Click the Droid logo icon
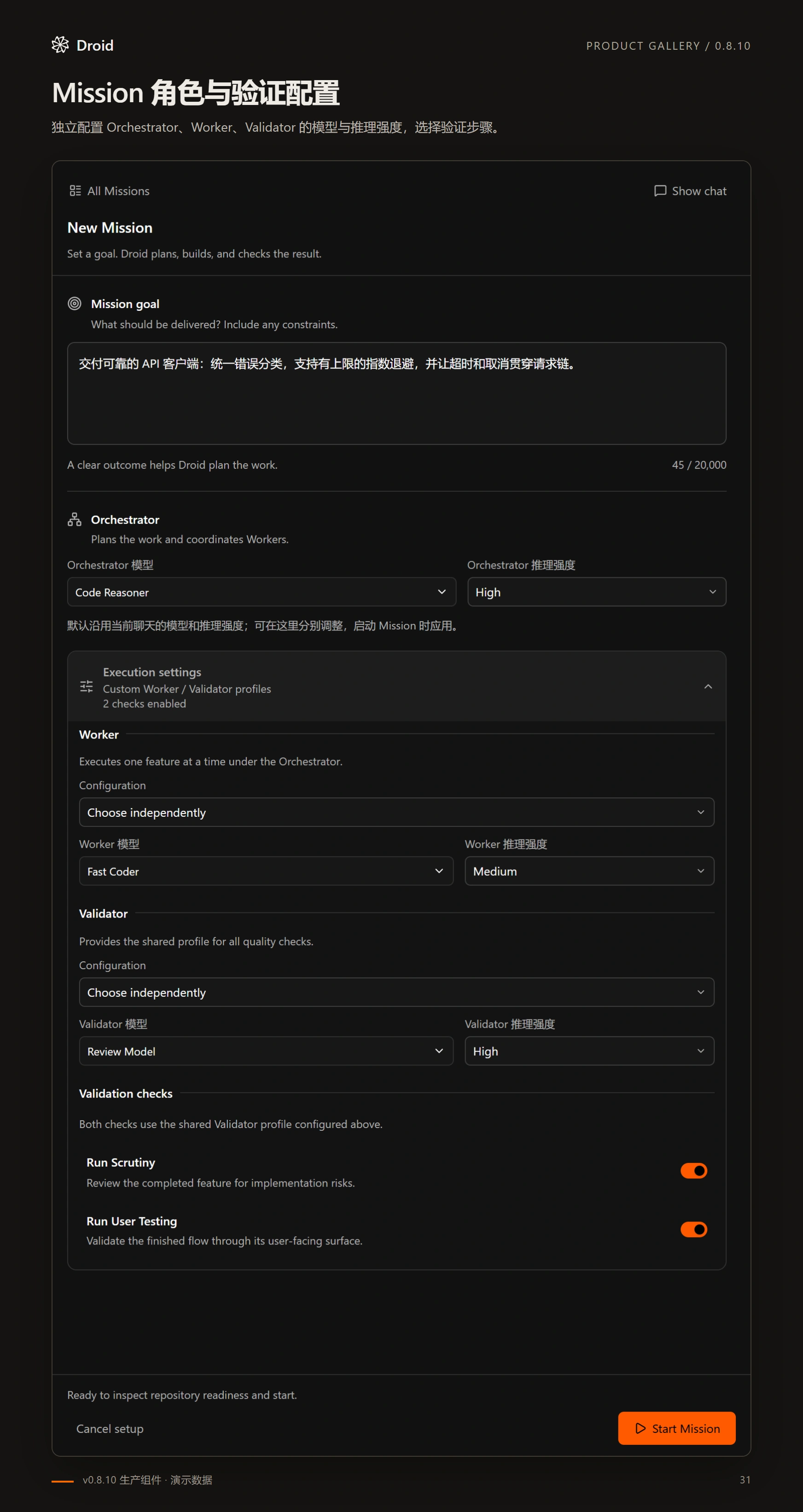 tap(60, 45)
